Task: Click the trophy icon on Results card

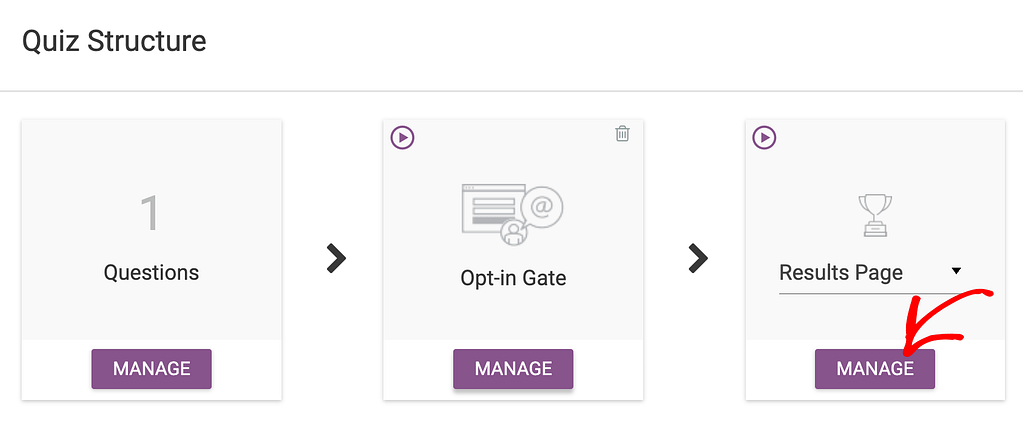Action: tap(874, 216)
